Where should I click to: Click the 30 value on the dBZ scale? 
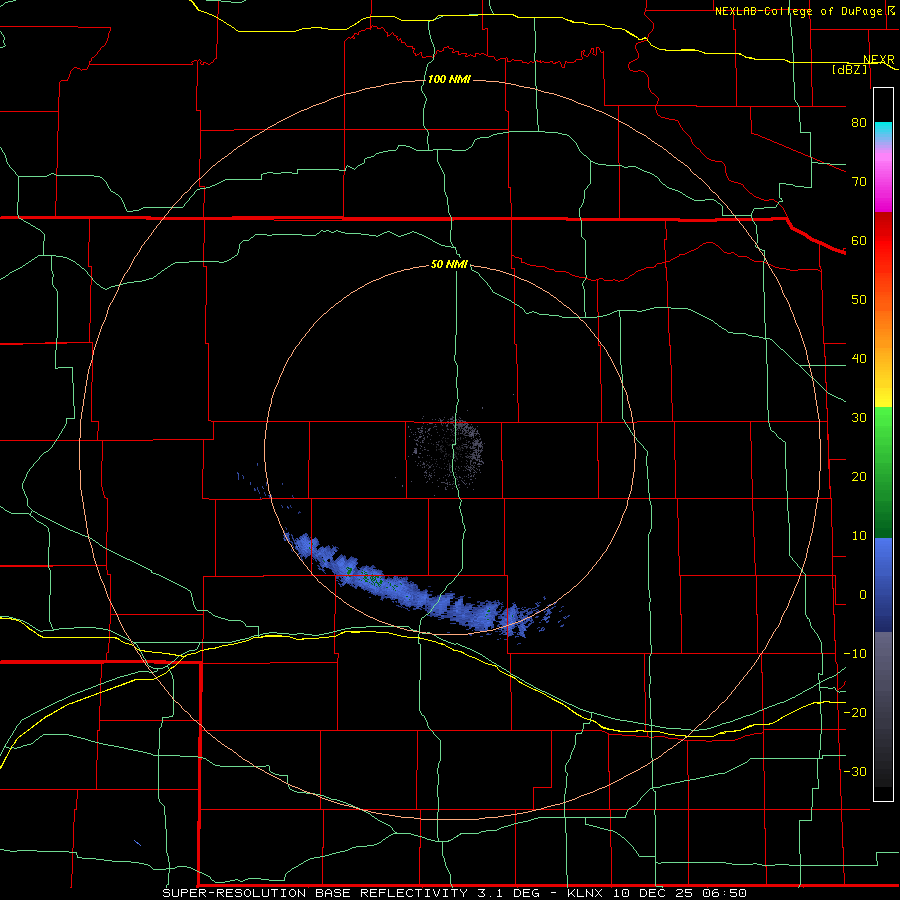pos(859,417)
